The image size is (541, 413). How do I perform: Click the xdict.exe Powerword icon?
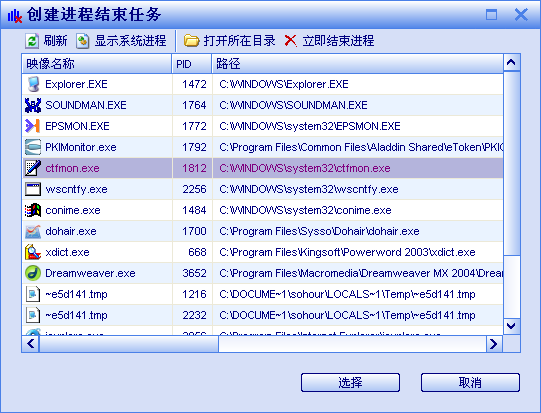pyautogui.click(x=33, y=252)
